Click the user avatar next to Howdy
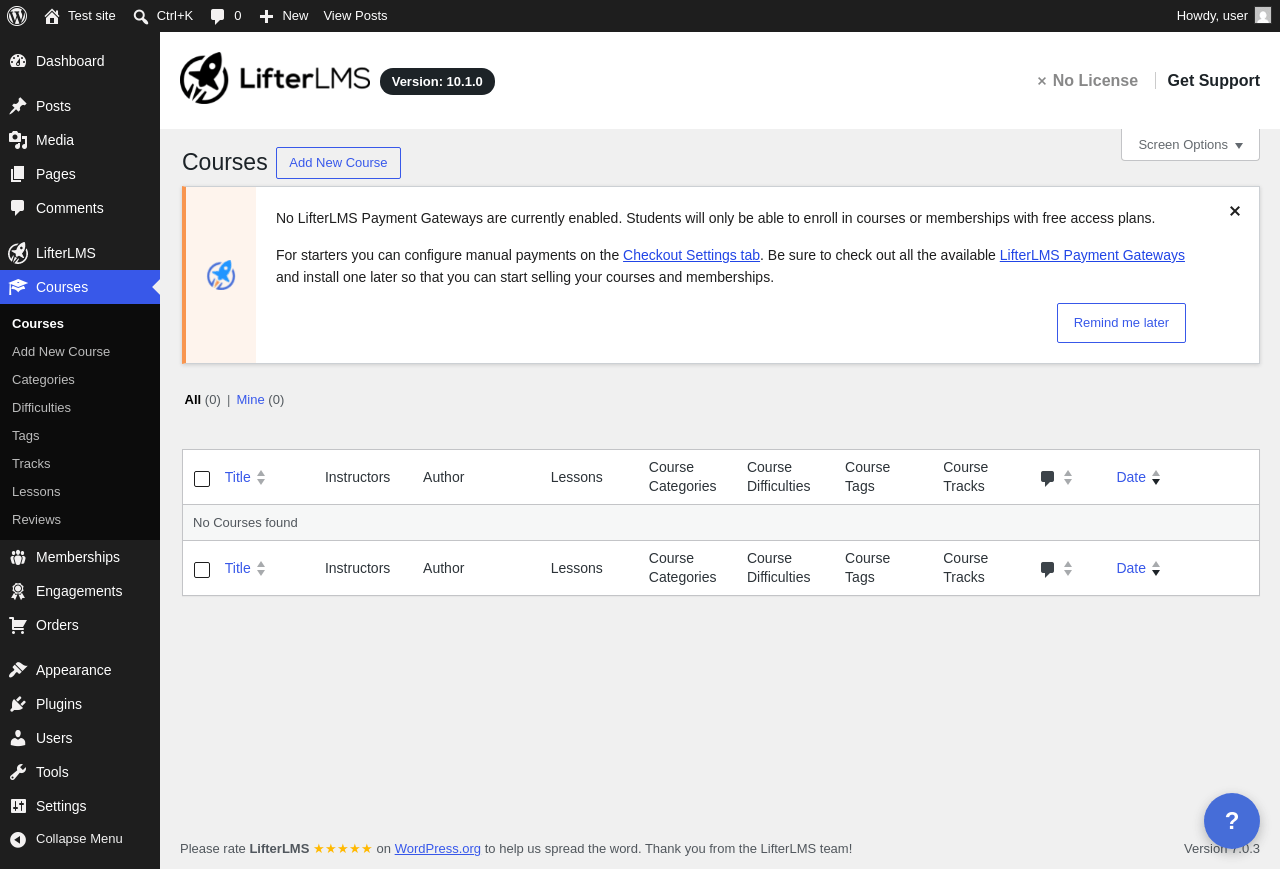 click(x=1263, y=16)
